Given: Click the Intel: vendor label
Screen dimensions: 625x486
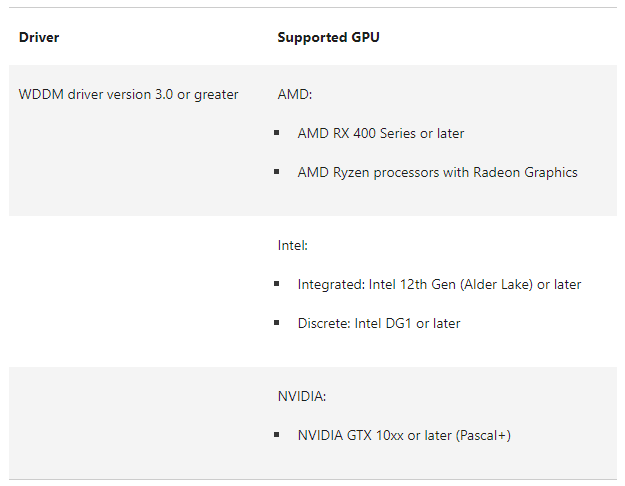Looking at the screenshot, I should click(294, 244).
